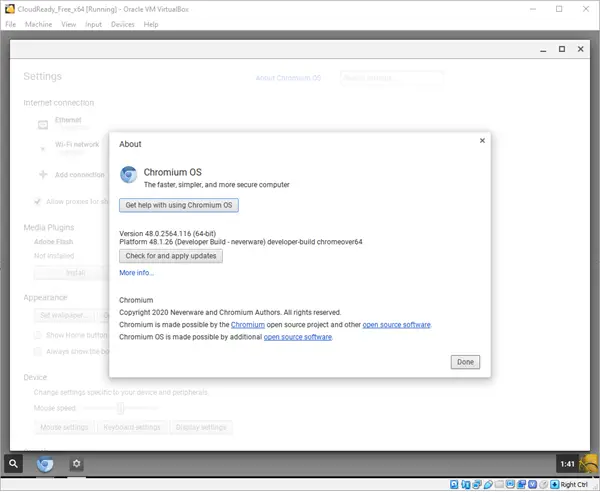The height and width of the screenshot is (492, 600).
Task: Click the Adobe Flash Install button
Action: pyautogui.click(x=72, y=273)
